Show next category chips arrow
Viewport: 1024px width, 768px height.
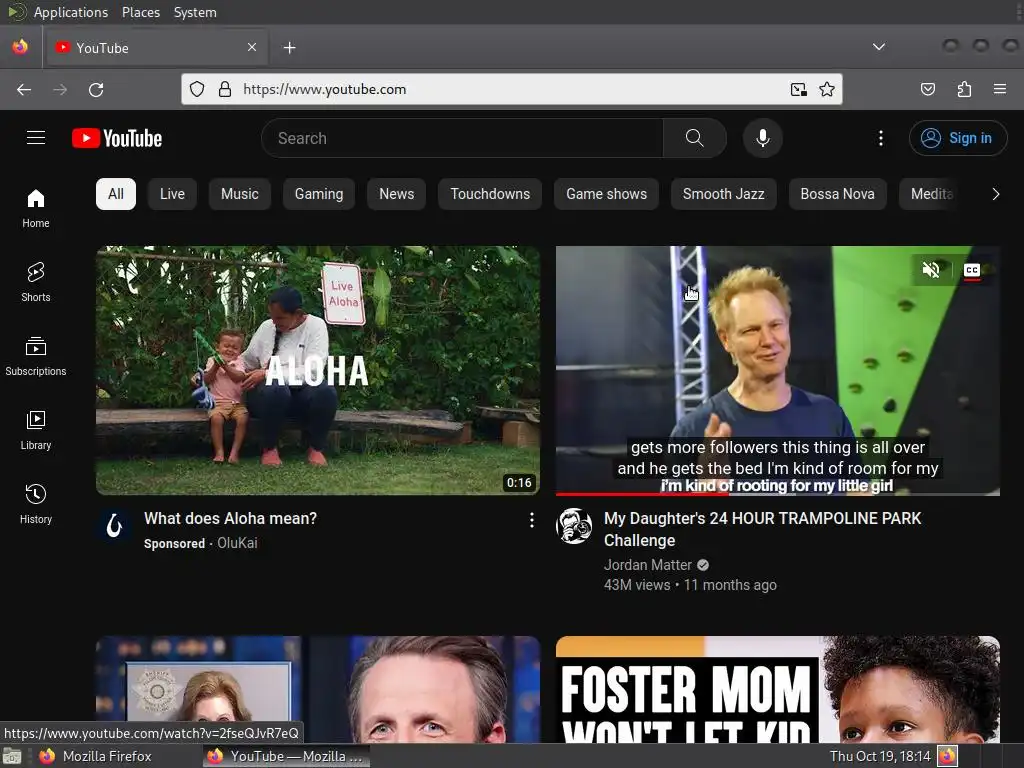click(x=995, y=194)
